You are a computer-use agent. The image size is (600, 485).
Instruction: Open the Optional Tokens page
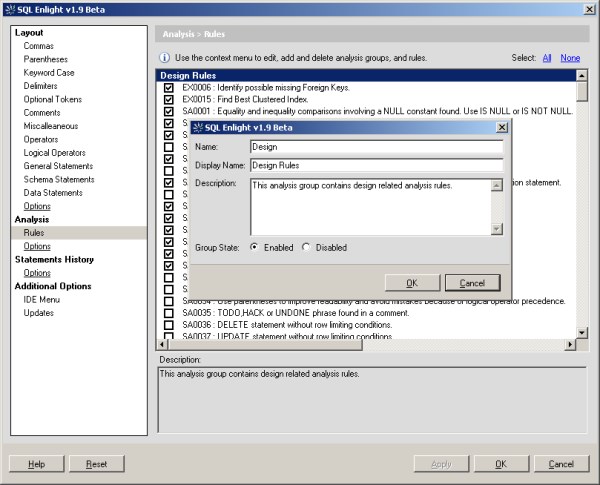[x=53, y=99]
